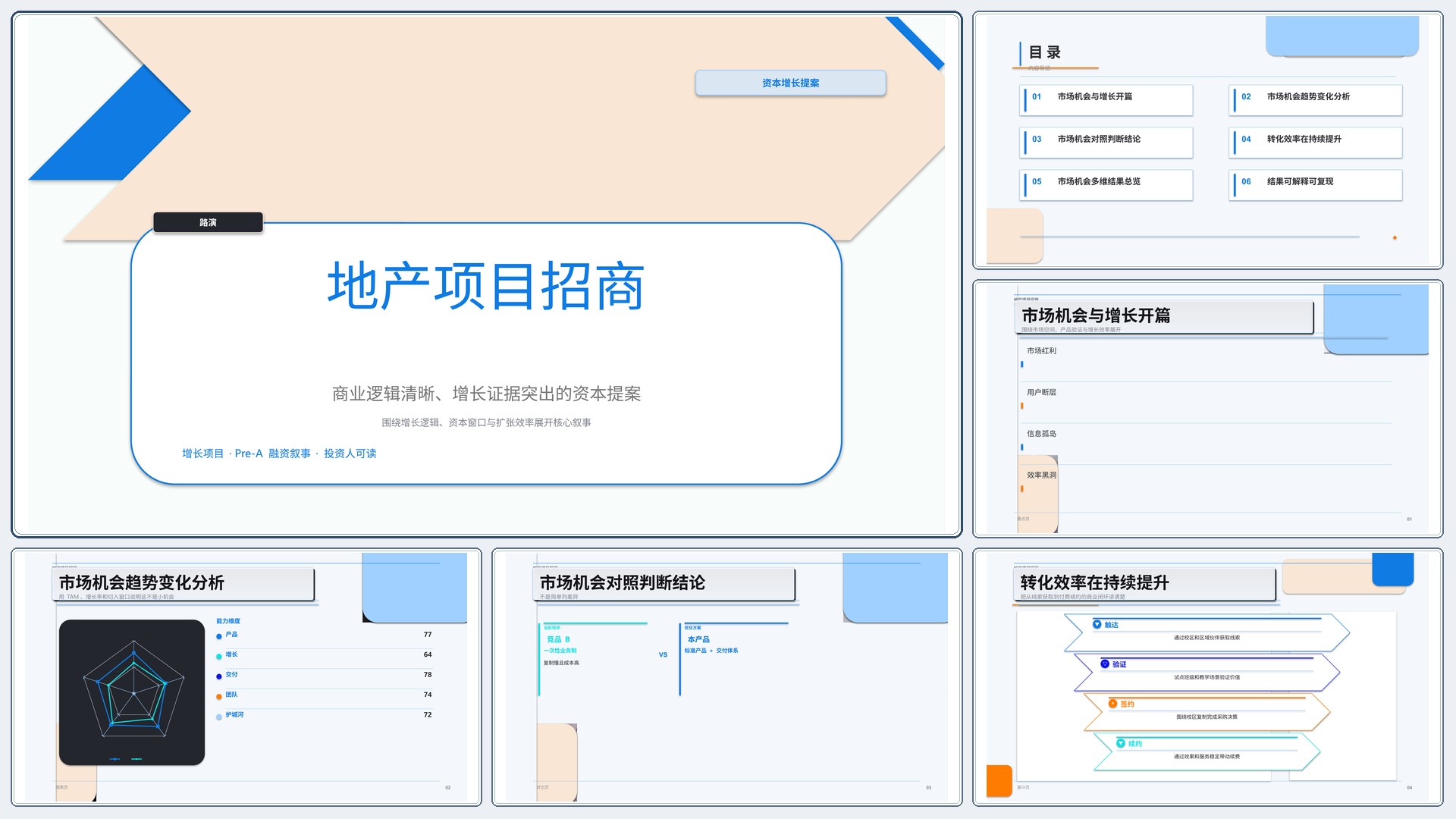This screenshot has width=1456, height=819.
Task: Click contents item 04 转化效率在持续提升
Action: 1316,142
